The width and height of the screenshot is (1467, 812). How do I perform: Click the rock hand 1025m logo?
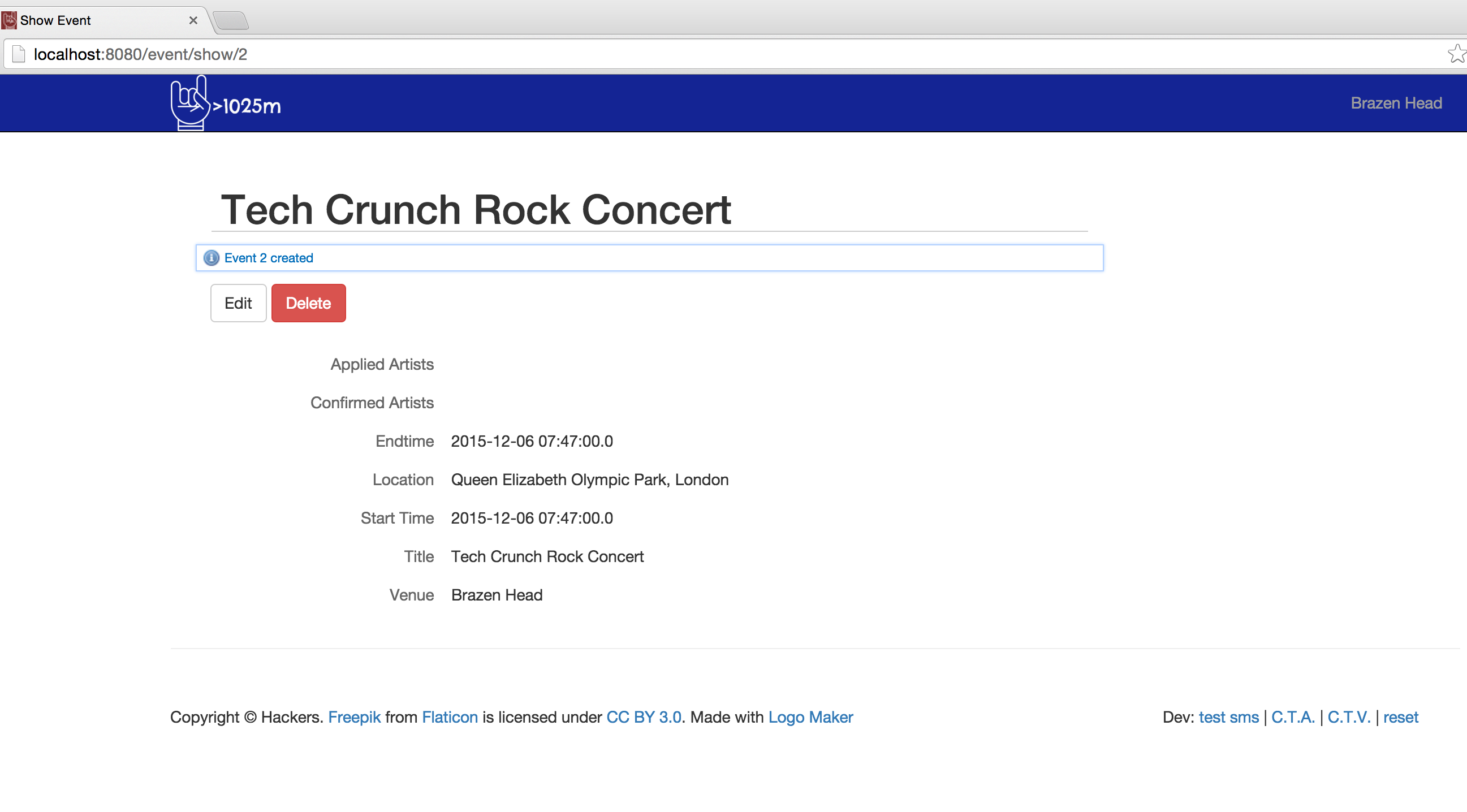226,103
